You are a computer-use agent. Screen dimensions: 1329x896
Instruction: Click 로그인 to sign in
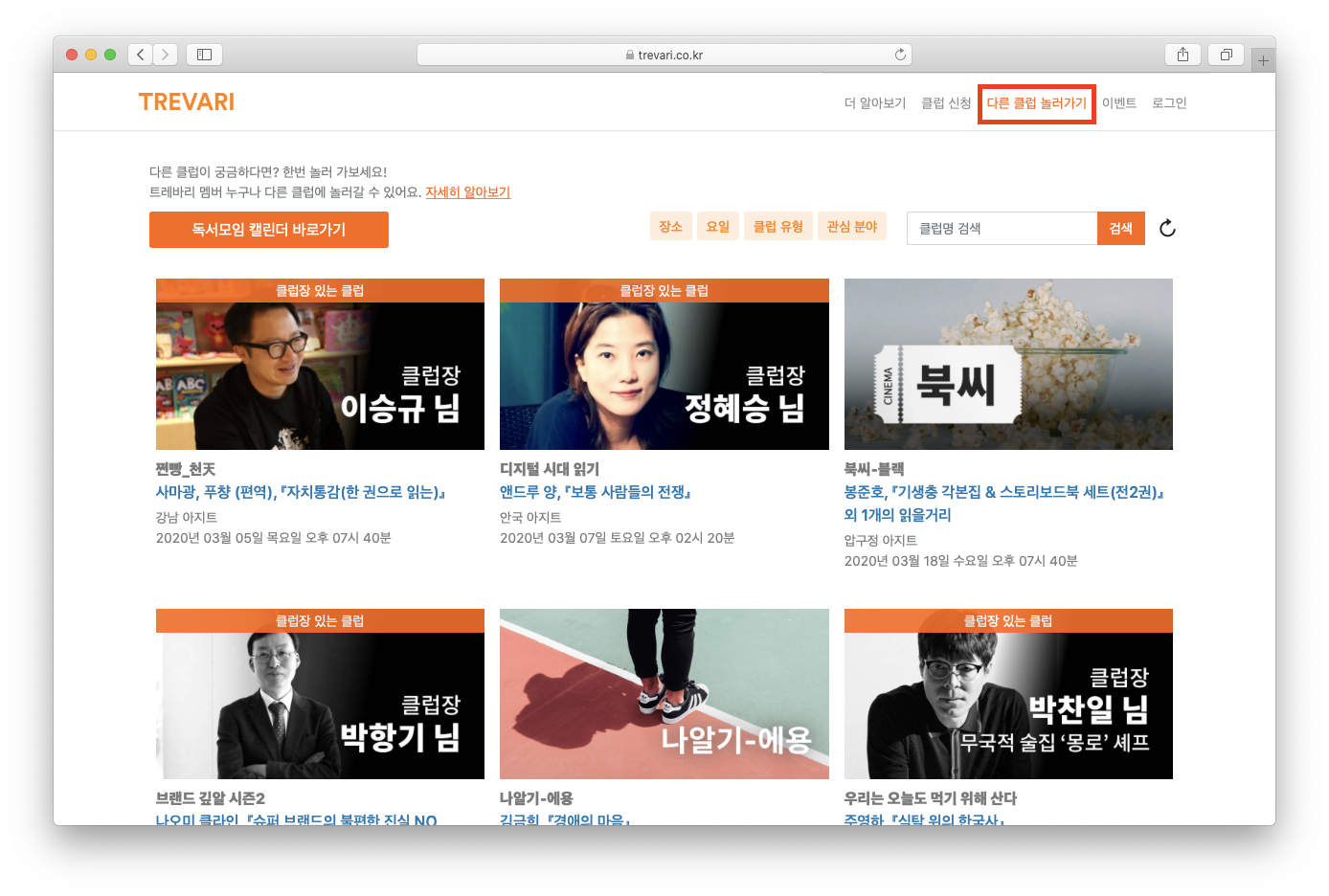click(x=1169, y=102)
